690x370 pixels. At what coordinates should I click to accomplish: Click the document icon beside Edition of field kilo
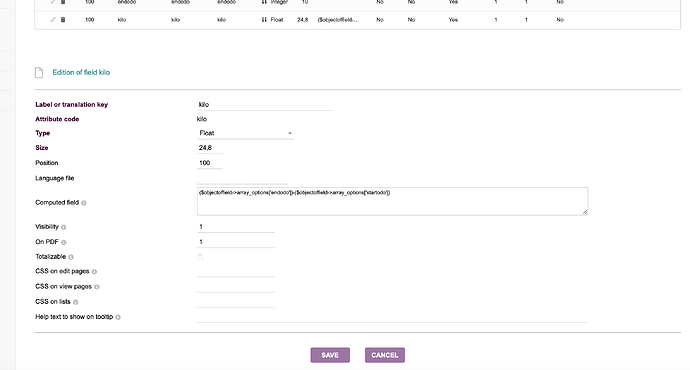(x=39, y=73)
